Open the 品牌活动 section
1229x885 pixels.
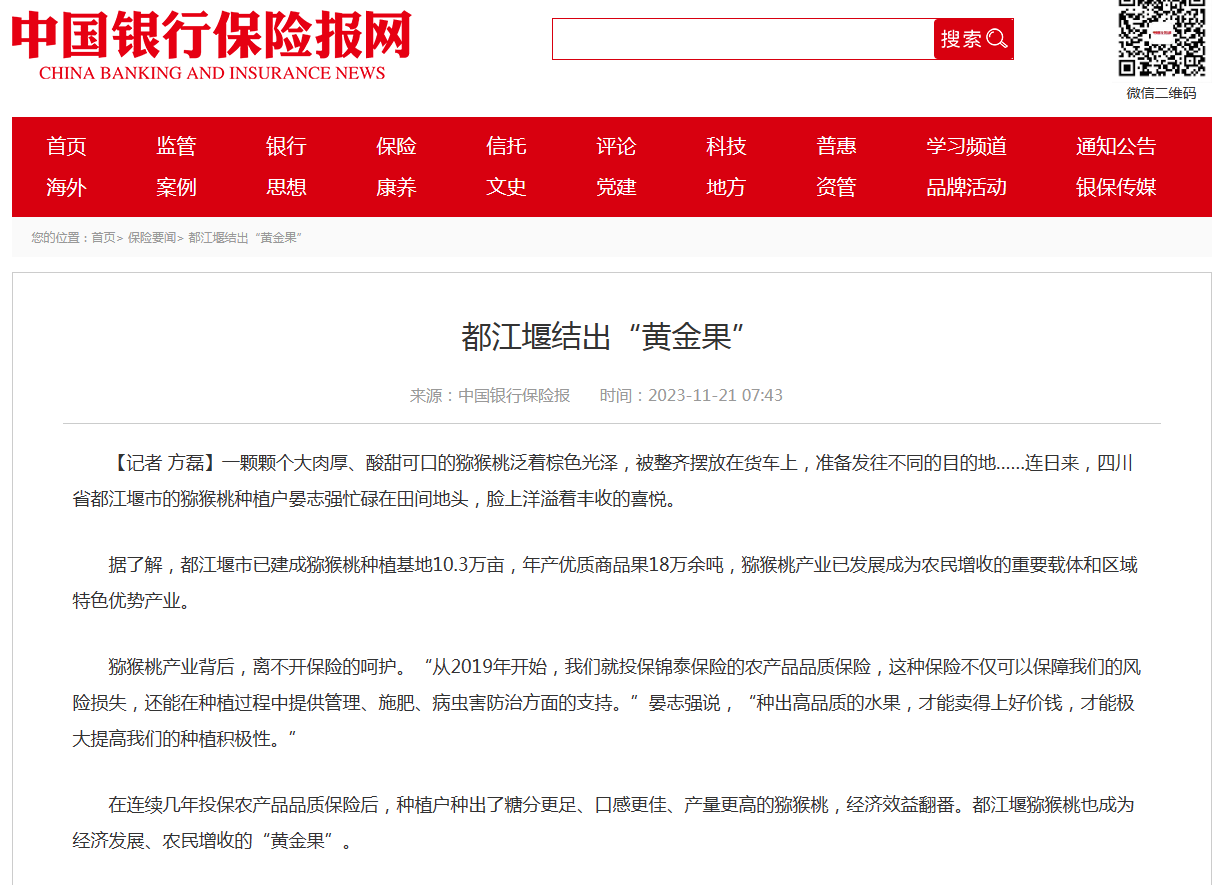(966, 187)
